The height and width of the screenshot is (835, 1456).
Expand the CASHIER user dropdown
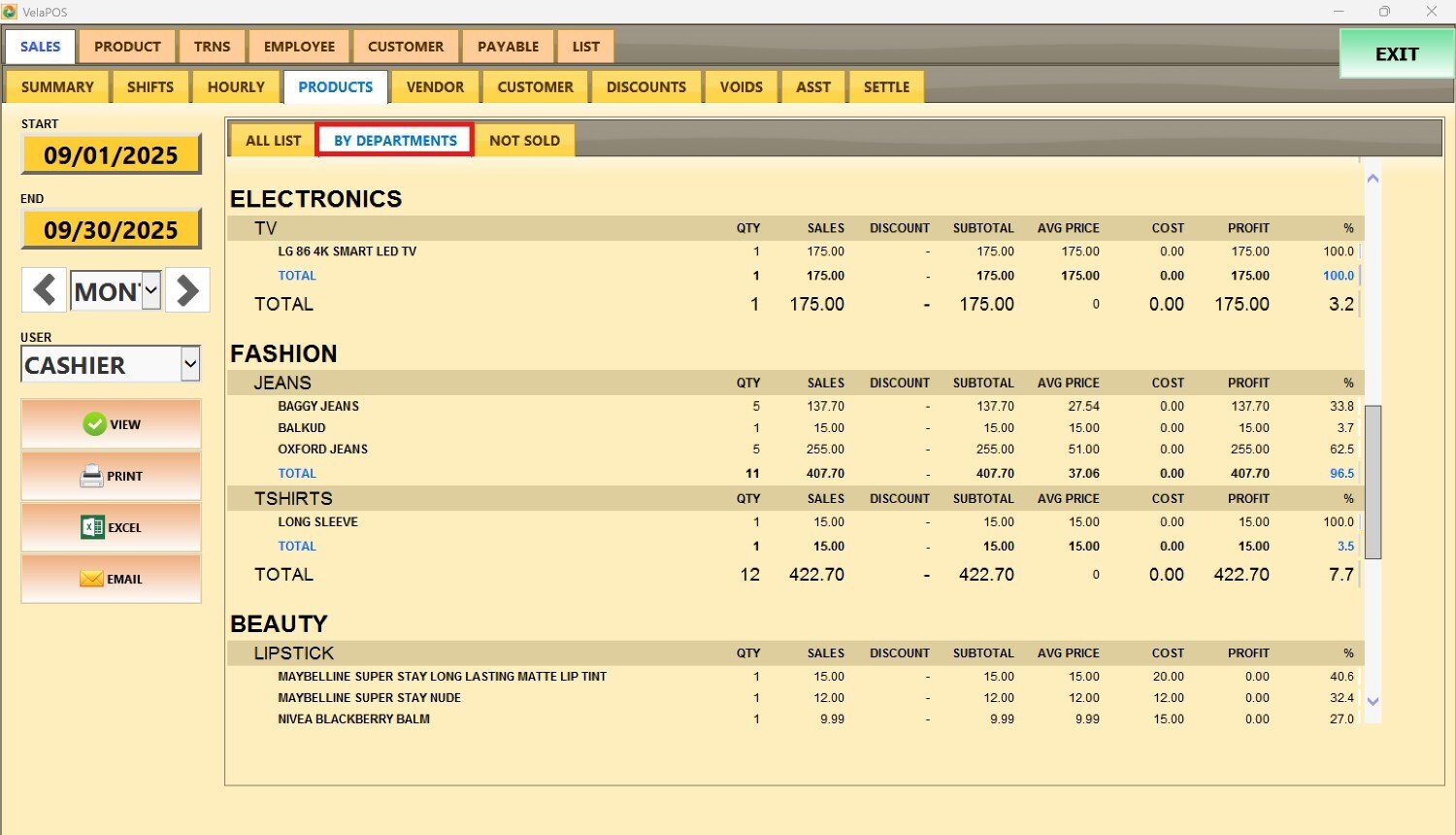point(190,365)
